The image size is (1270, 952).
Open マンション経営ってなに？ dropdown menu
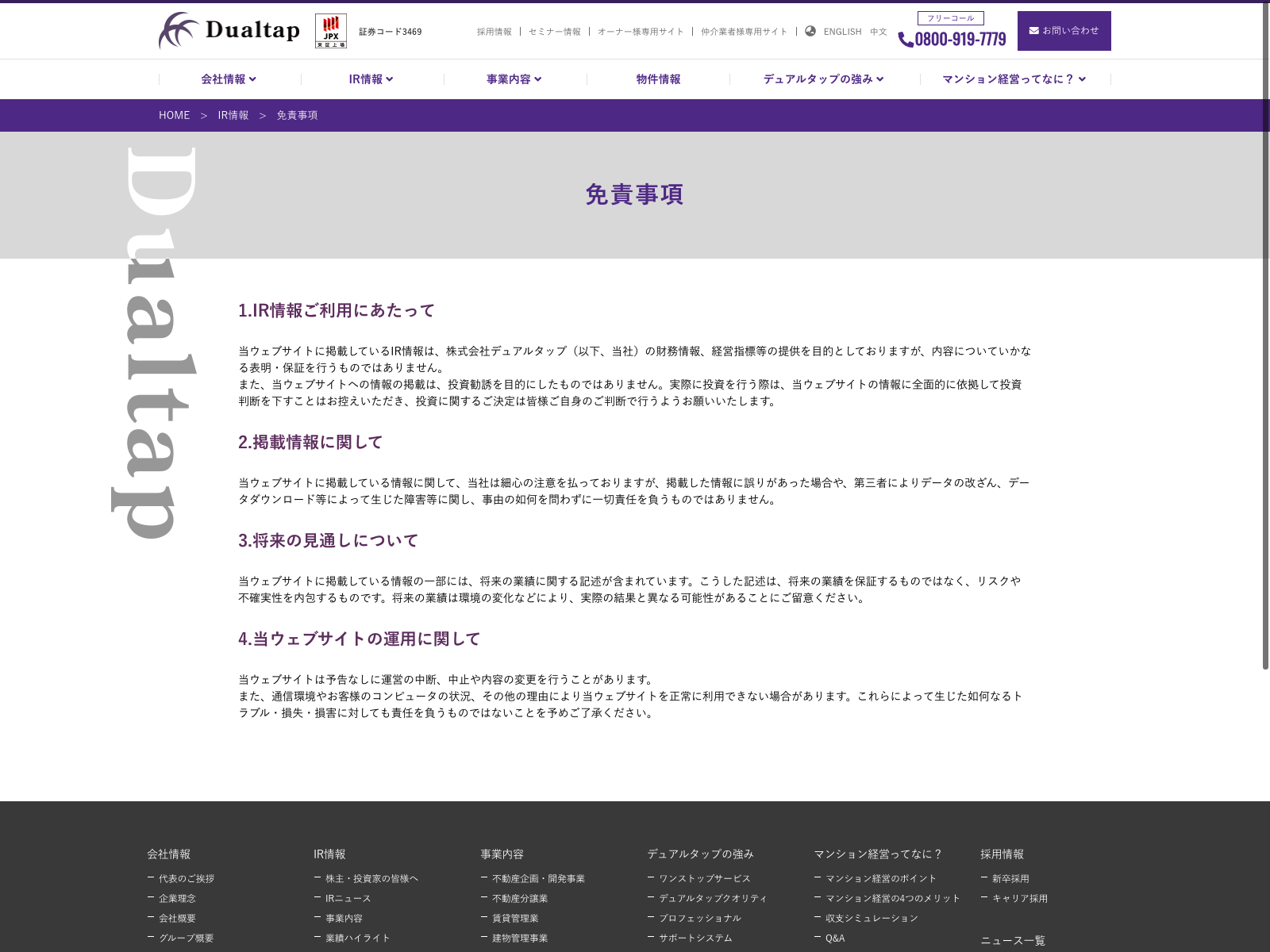[x=1014, y=79]
